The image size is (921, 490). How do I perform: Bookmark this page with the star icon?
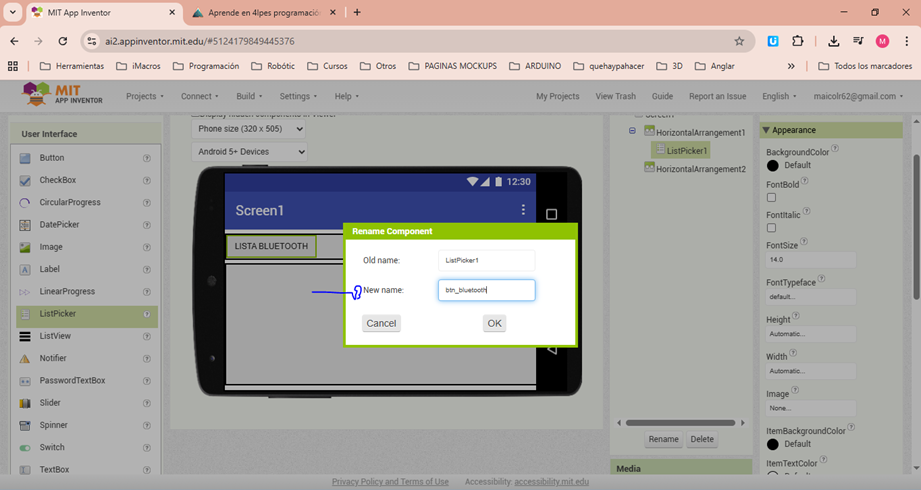click(739, 41)
